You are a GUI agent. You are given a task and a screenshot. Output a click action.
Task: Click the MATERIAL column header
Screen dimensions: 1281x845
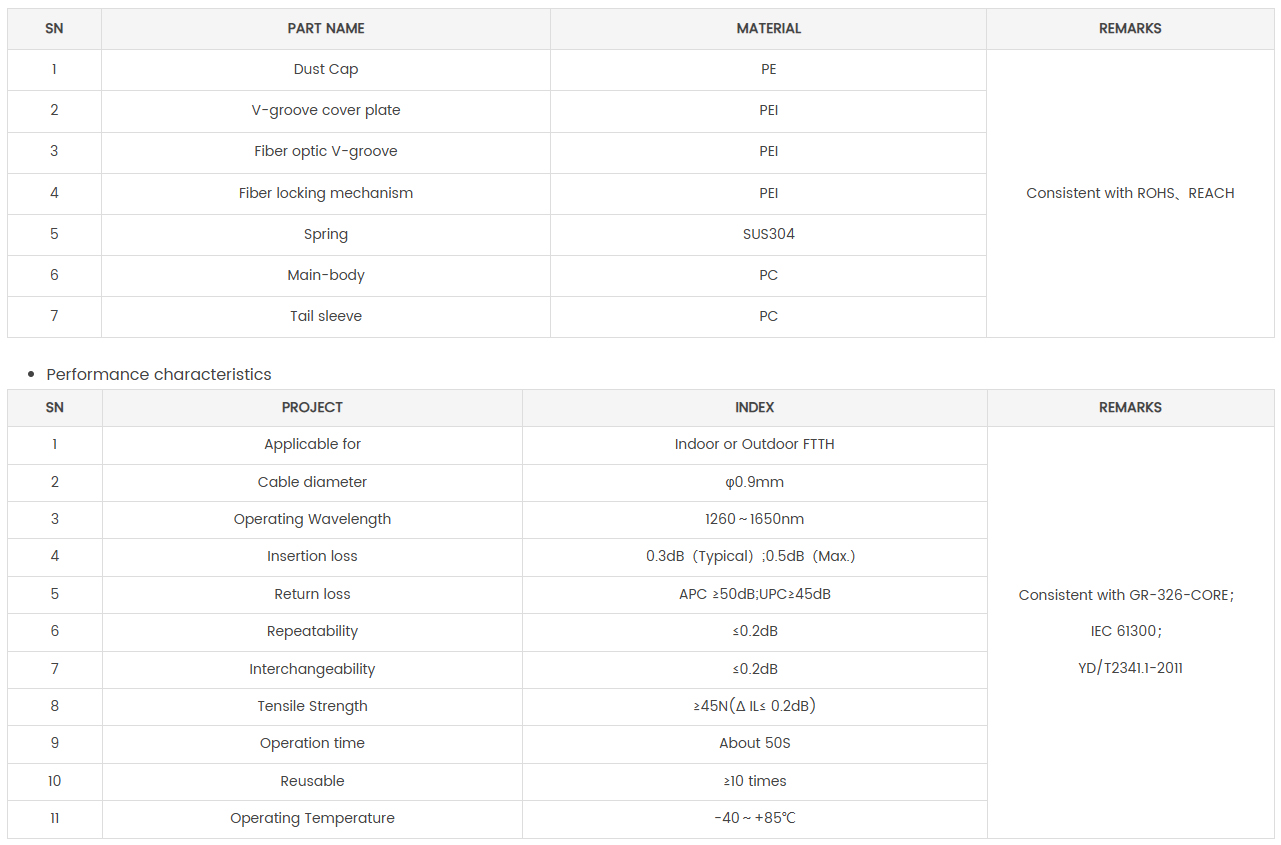(x=768, y=29)
